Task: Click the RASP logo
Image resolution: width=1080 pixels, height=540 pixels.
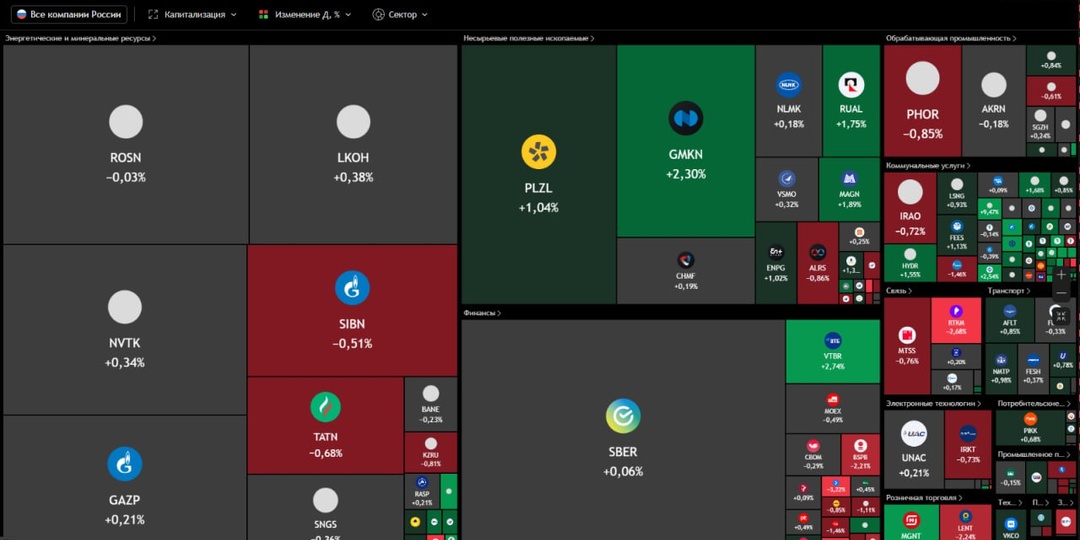Action: [x=422, y=483]
